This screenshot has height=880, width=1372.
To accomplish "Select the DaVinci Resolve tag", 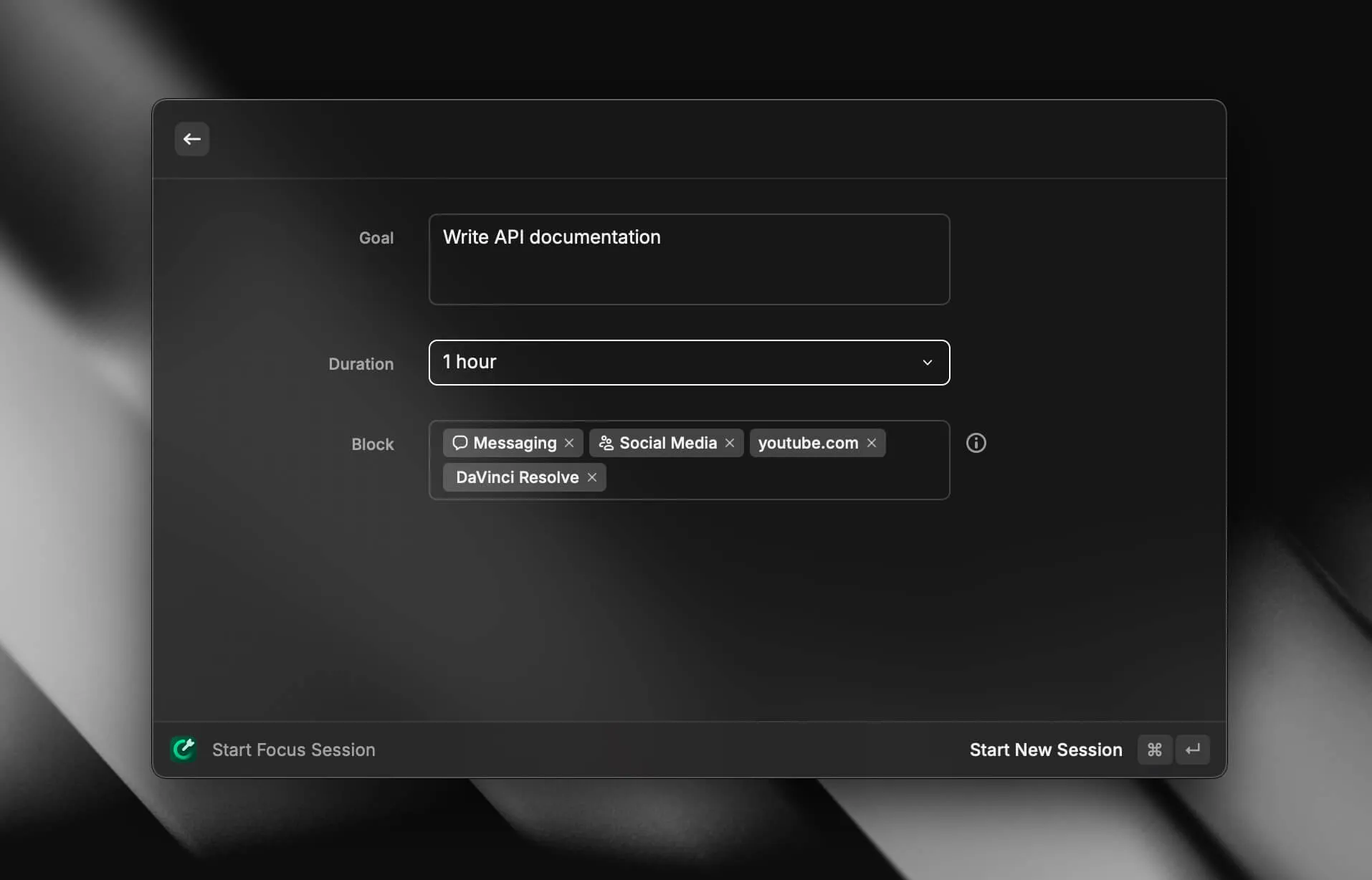I will [516, 477].
